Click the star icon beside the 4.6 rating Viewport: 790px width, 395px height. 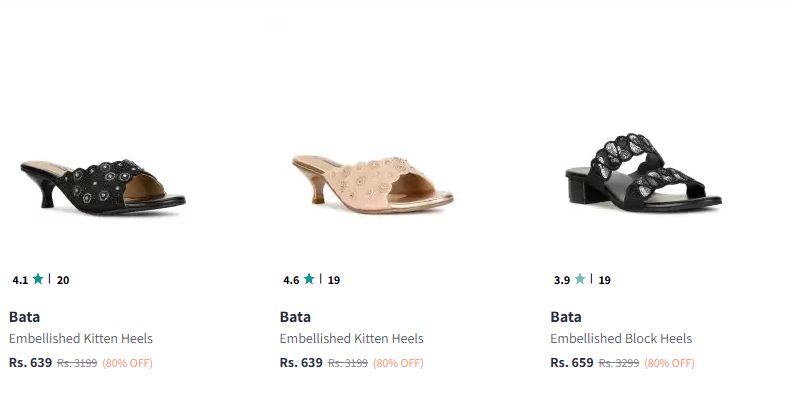click(x=309, y=279)
